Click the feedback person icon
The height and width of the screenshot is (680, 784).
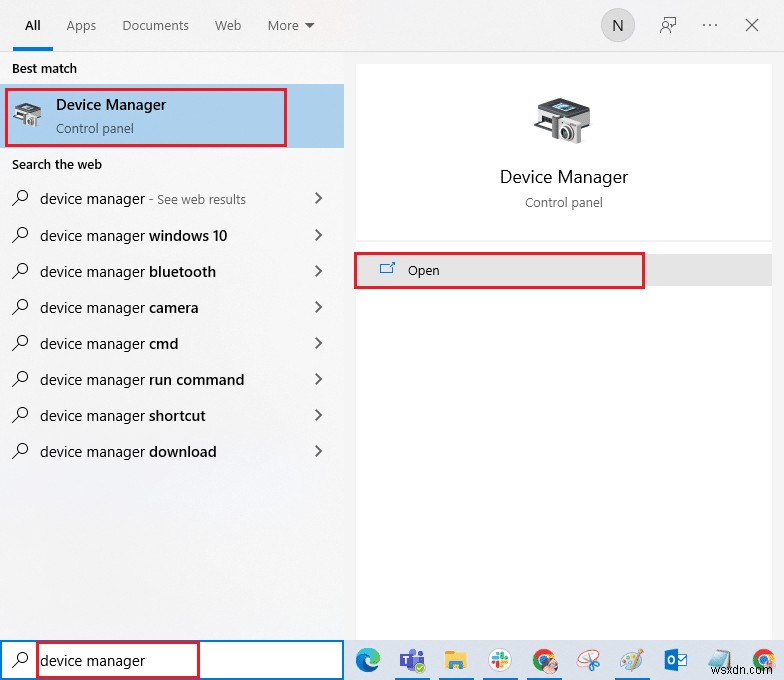coord(668,25)
